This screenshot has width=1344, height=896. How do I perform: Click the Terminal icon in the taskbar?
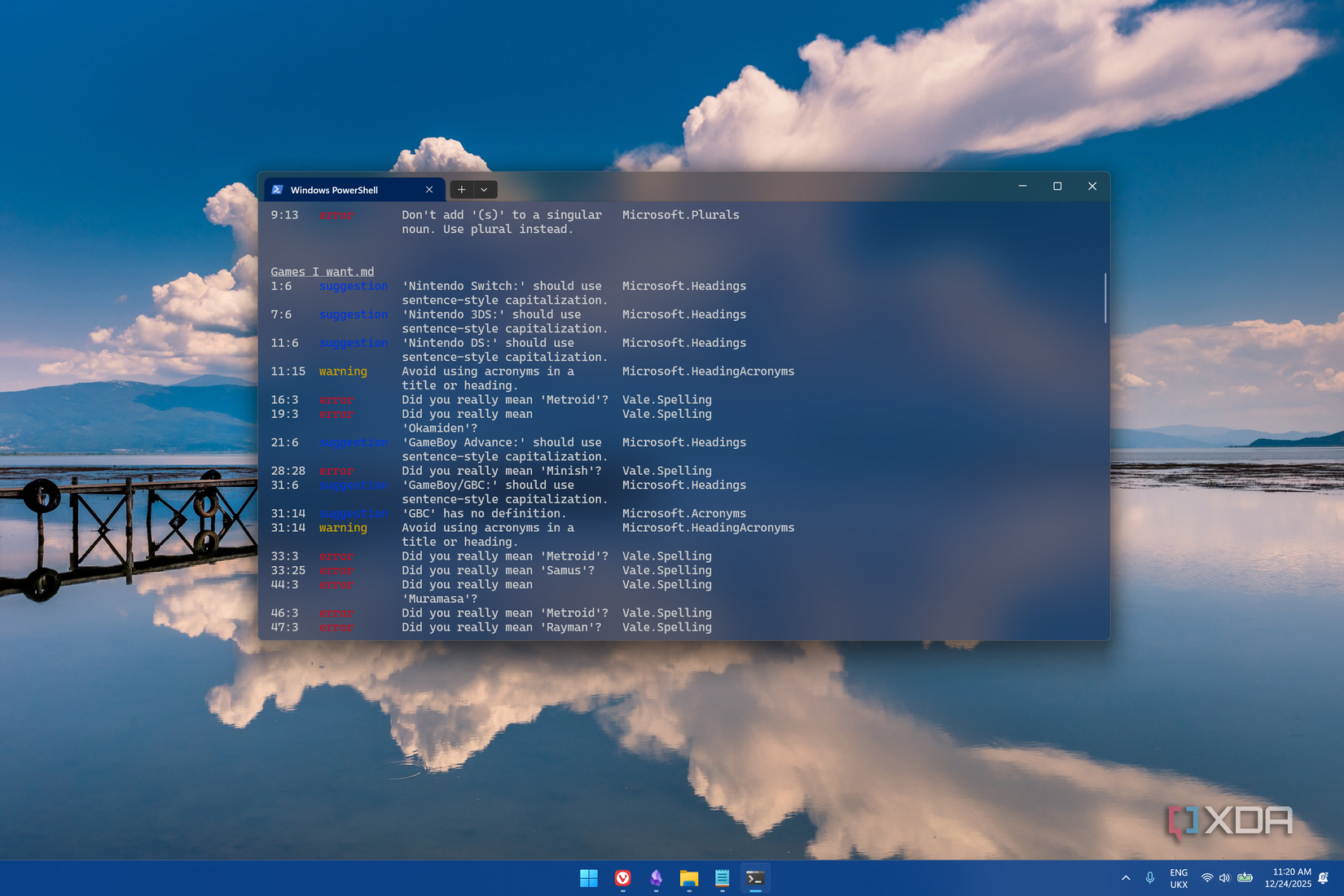point(755,878)
